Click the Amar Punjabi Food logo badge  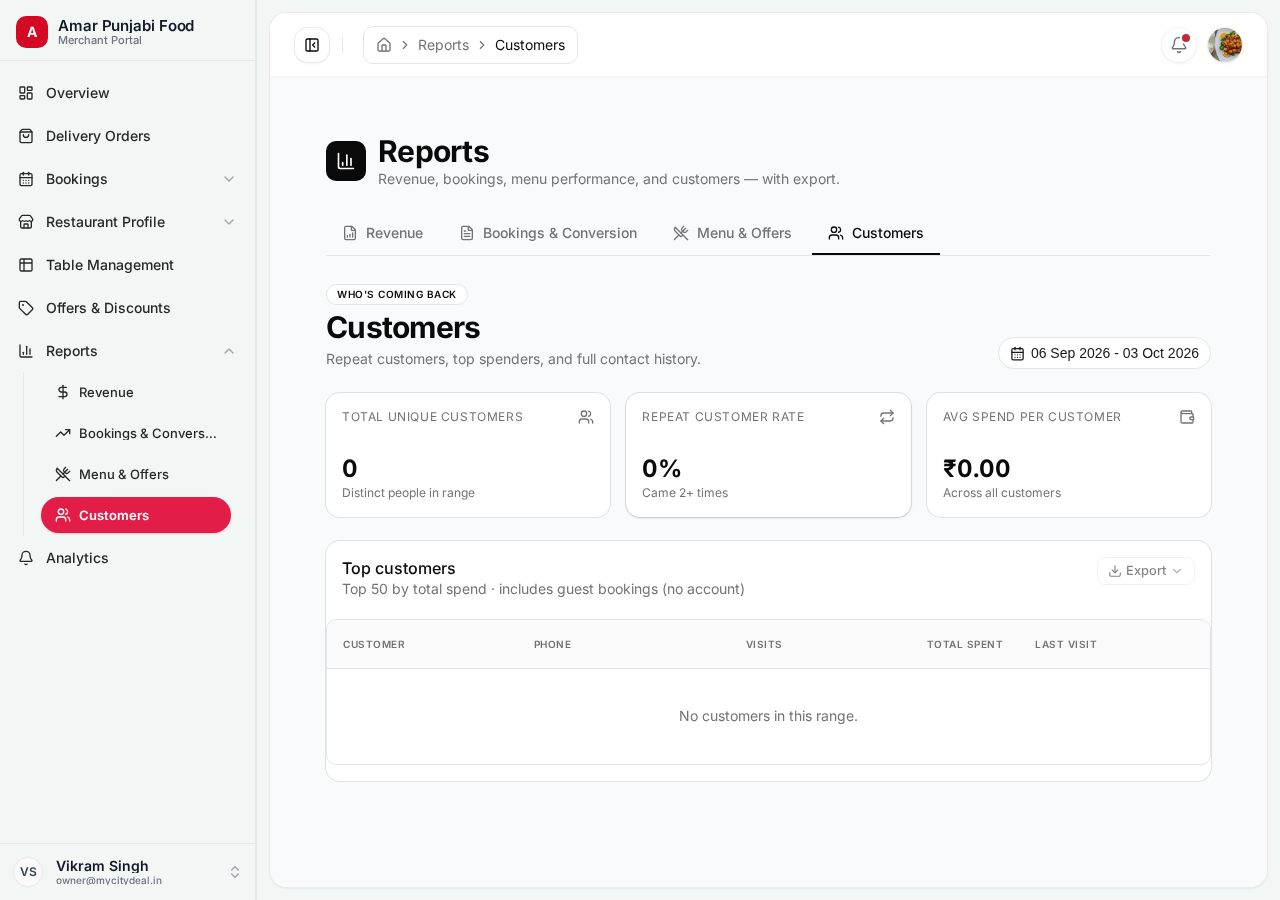[x=32, y=32]
